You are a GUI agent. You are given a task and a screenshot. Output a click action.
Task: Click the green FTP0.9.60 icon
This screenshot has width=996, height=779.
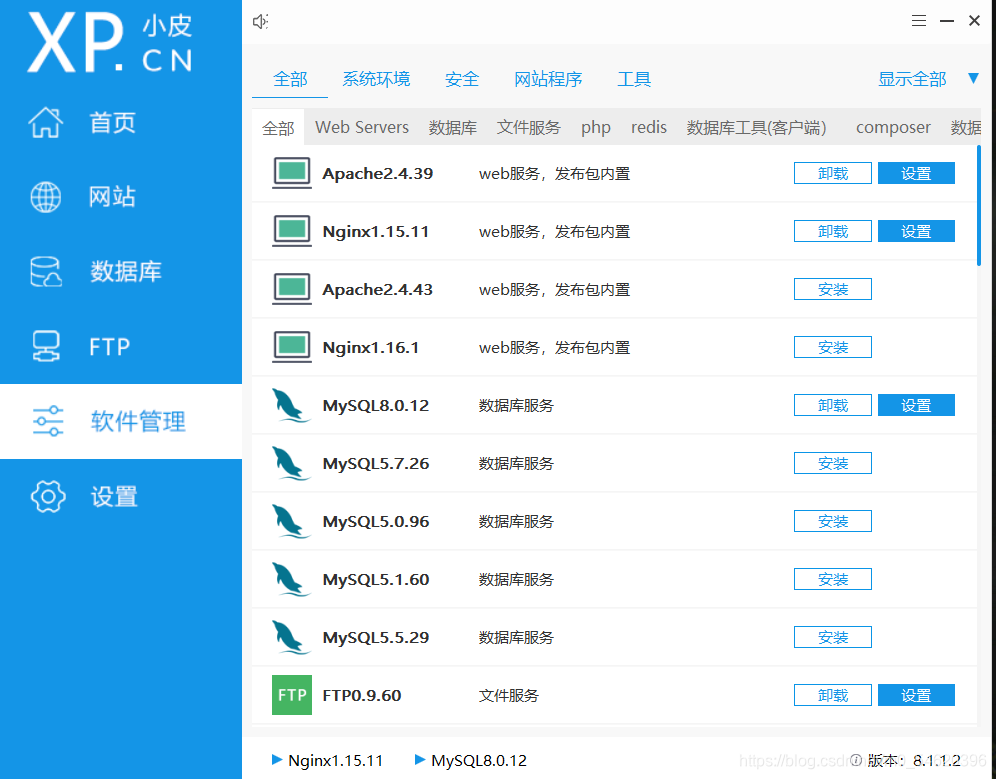coord(292,695)
